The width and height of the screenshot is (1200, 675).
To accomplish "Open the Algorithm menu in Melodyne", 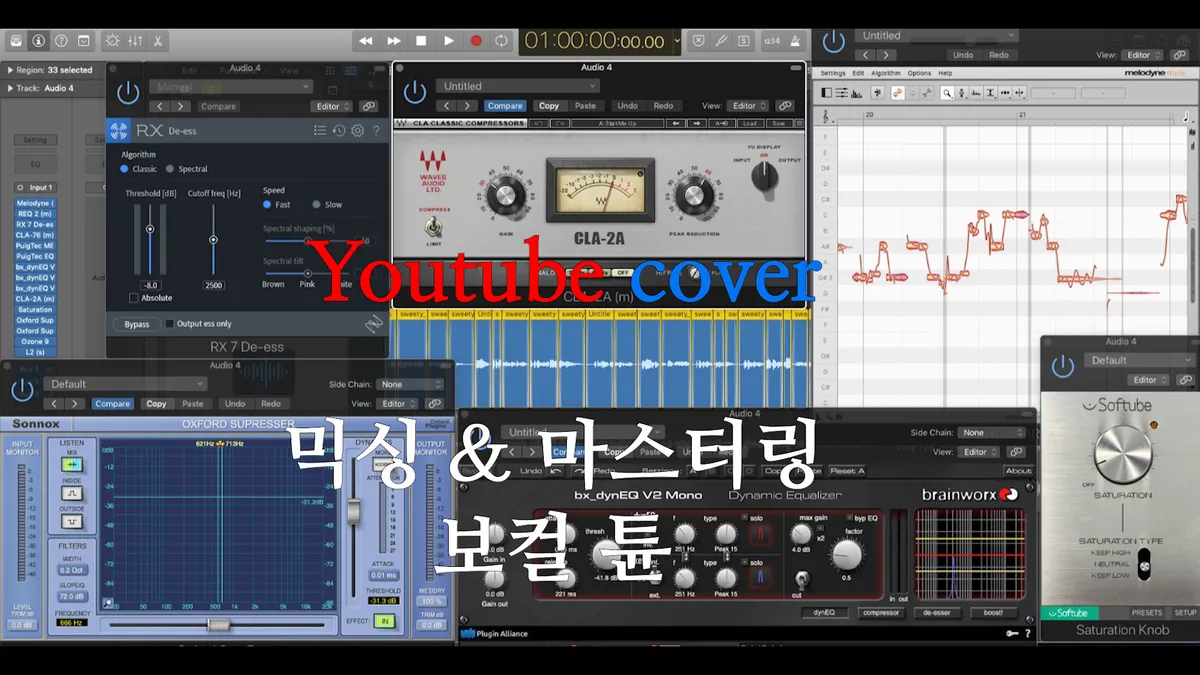I will 886,73.
